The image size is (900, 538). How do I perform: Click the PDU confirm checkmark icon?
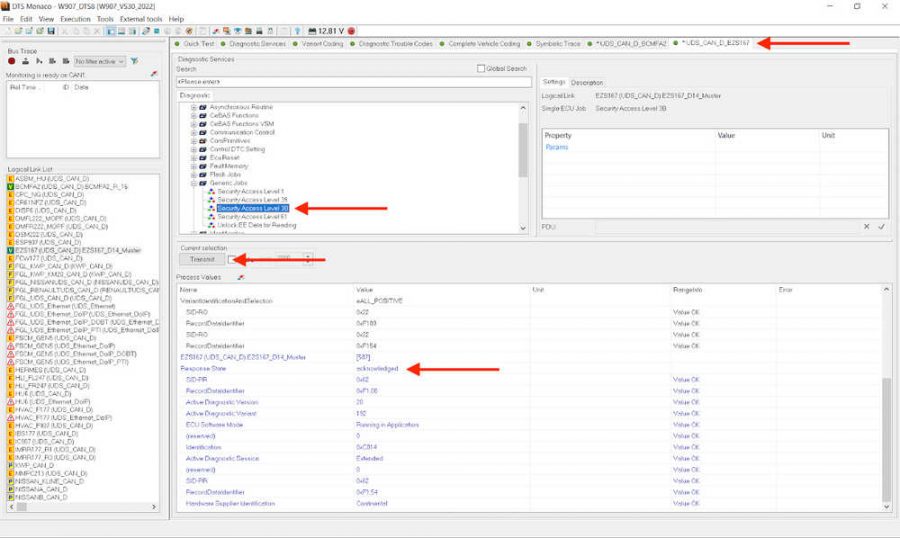[x=881, y=227]
